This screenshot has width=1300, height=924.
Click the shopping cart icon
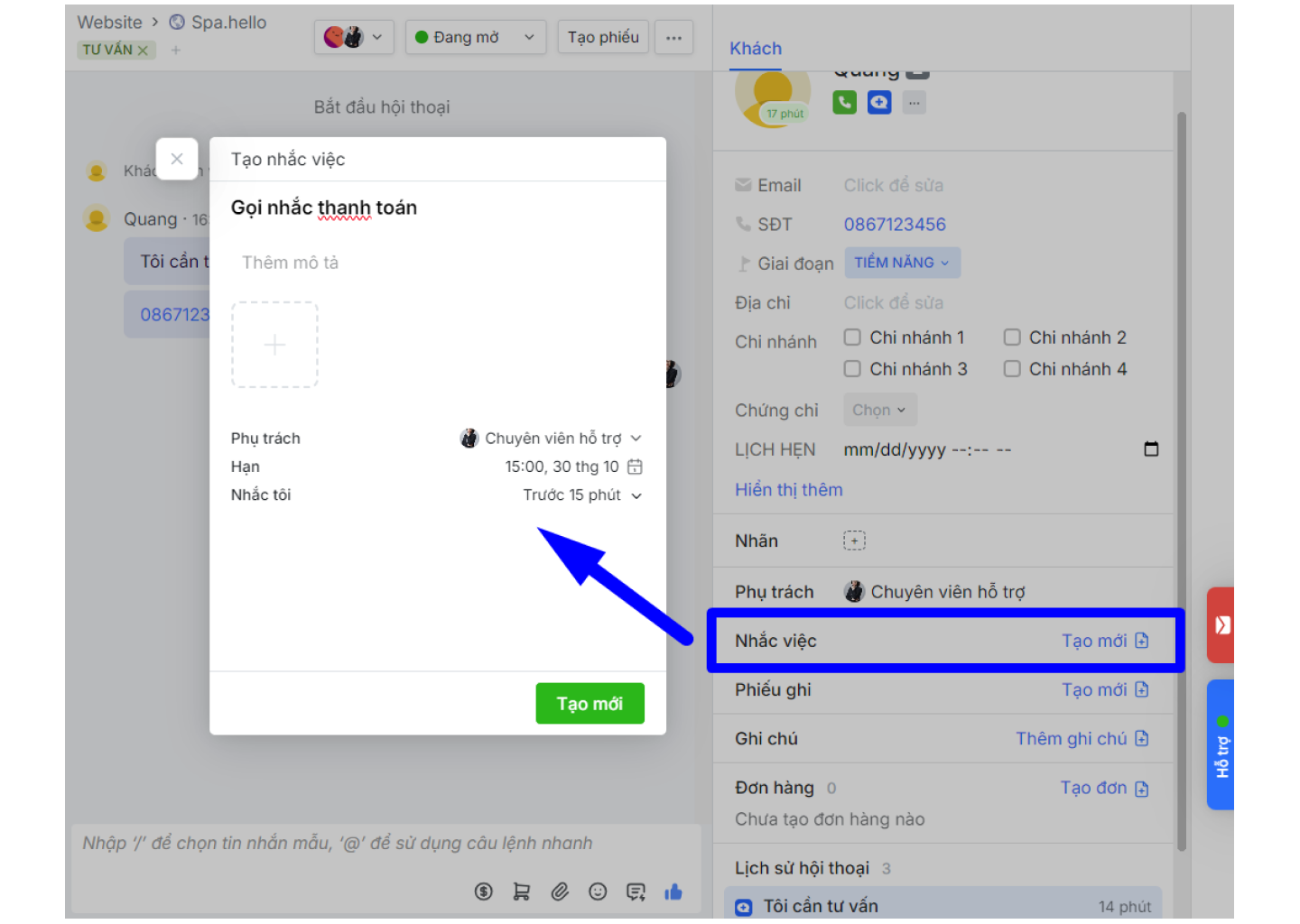point(522,892)
